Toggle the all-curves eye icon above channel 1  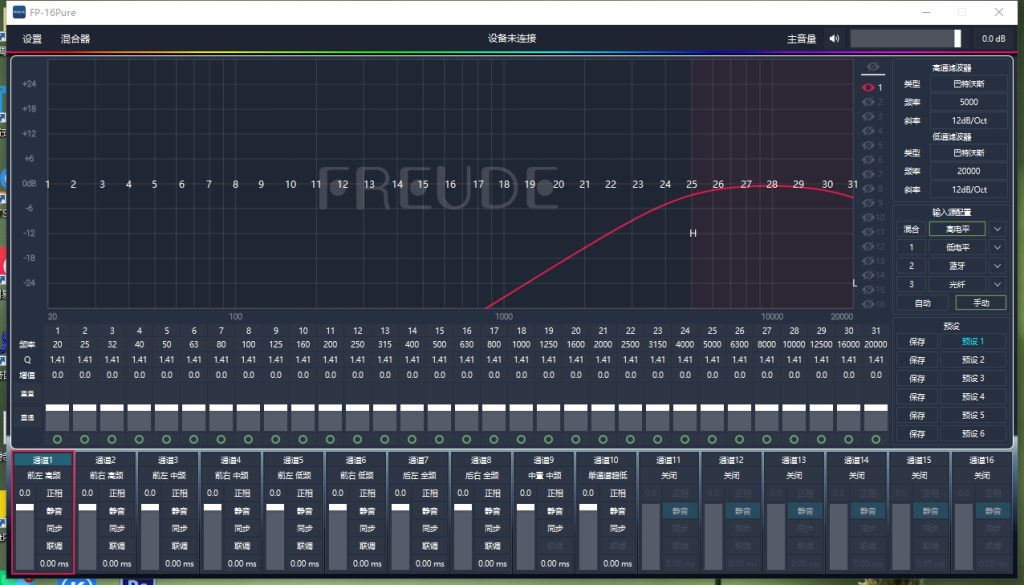[872, 67]
